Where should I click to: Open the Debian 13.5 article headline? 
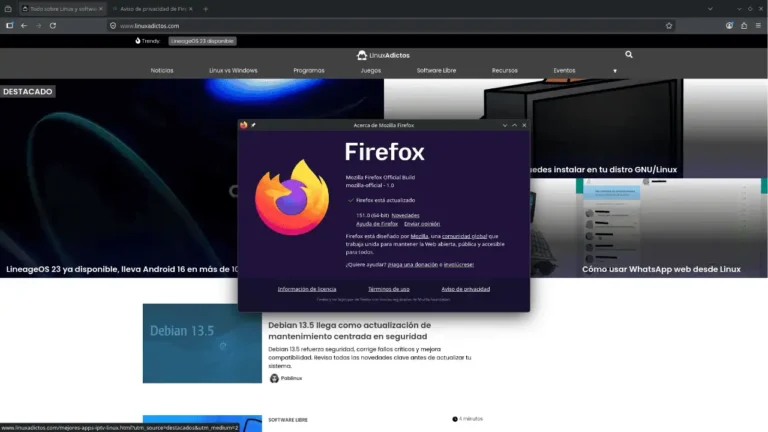[350, 331]
